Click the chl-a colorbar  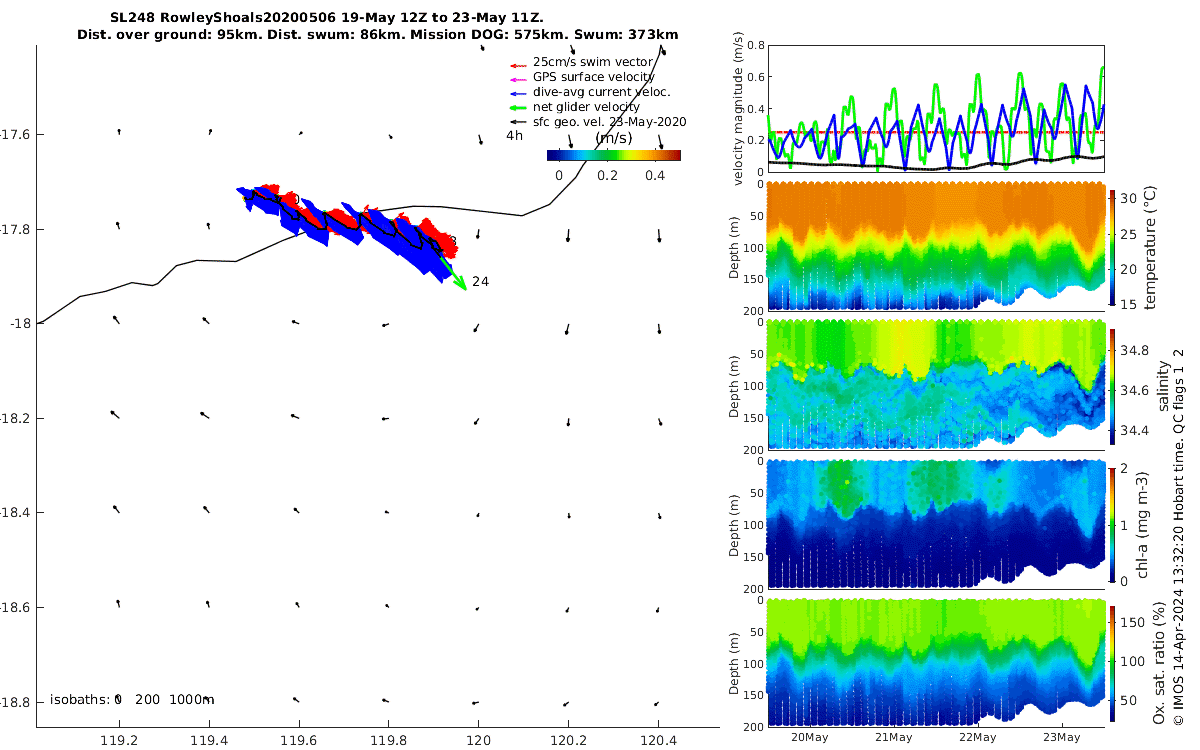tap(1112, 523)
